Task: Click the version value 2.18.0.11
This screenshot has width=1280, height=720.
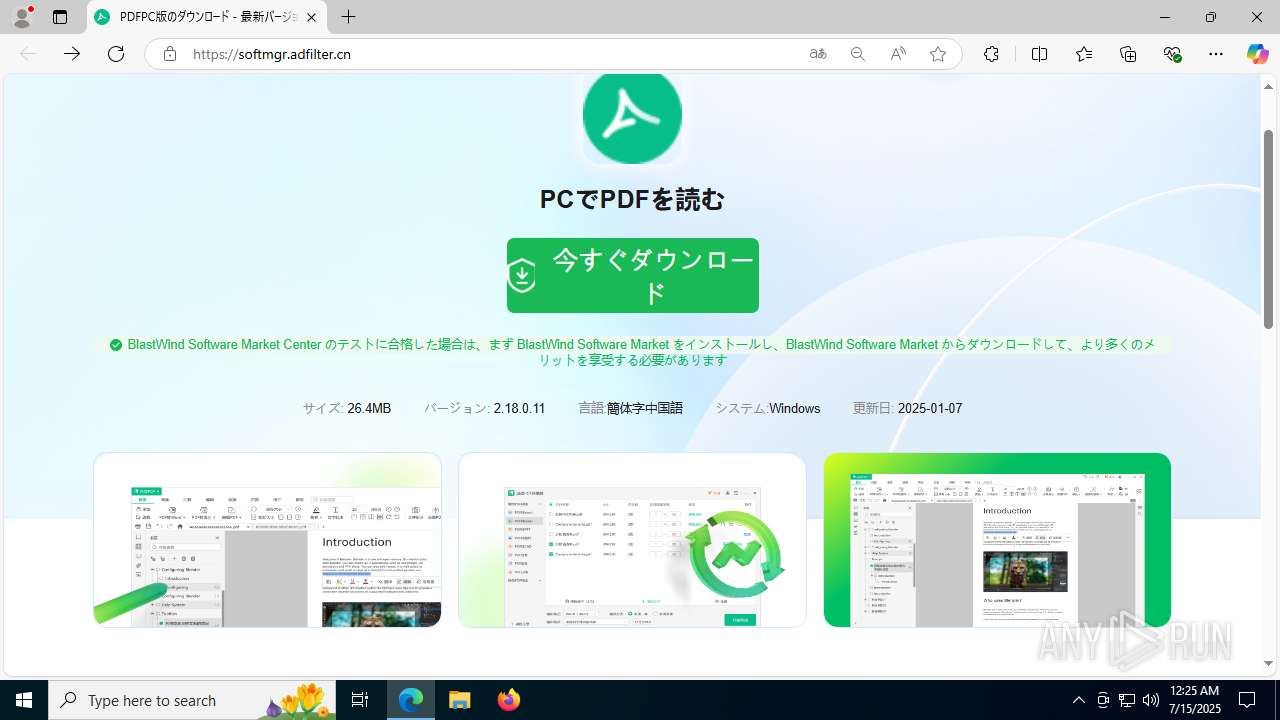Action: point(519,408)
